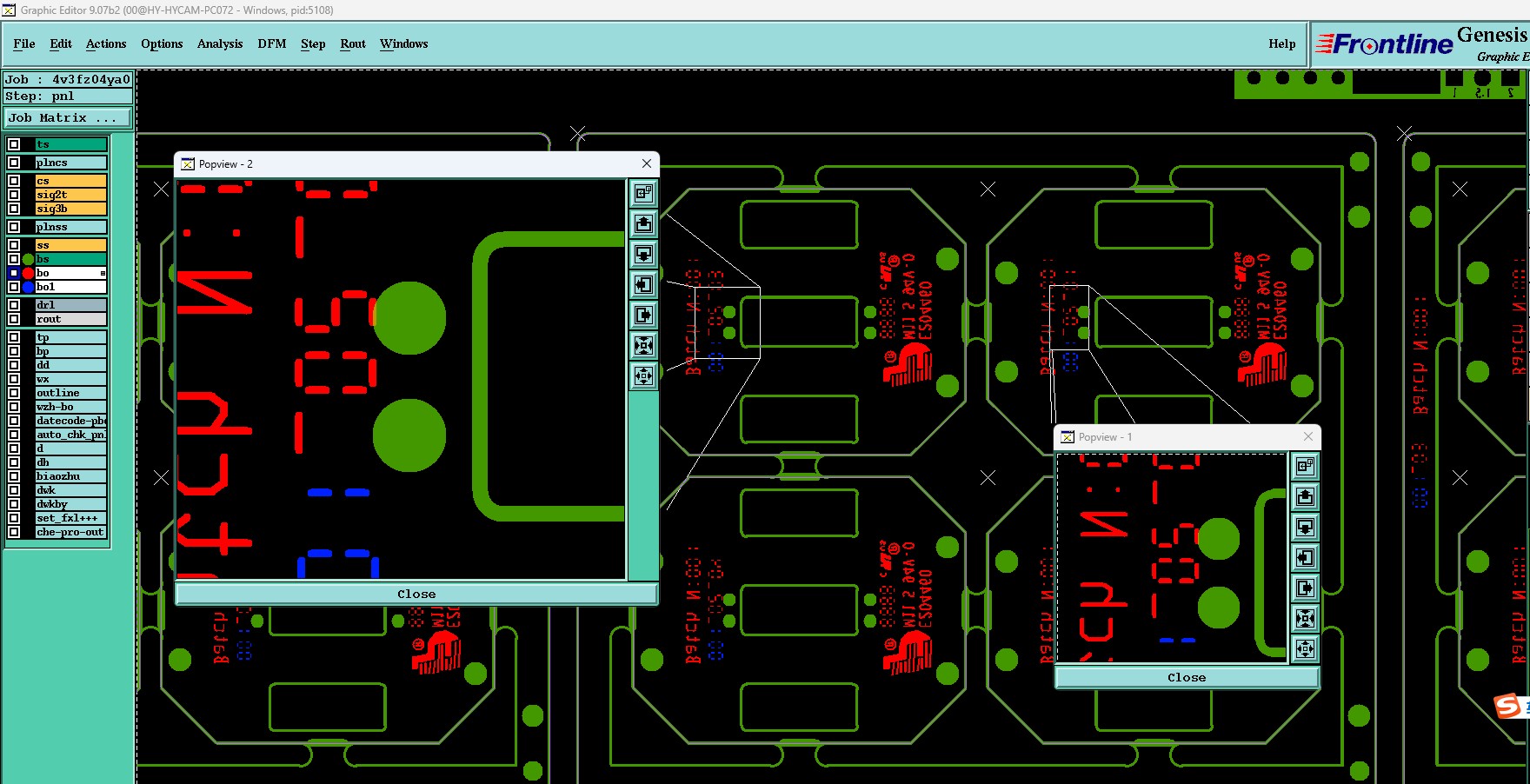This screenshot has height=784, width=1530.
Task: Click the pan-right icon in Popview 2
Action: 643,315
